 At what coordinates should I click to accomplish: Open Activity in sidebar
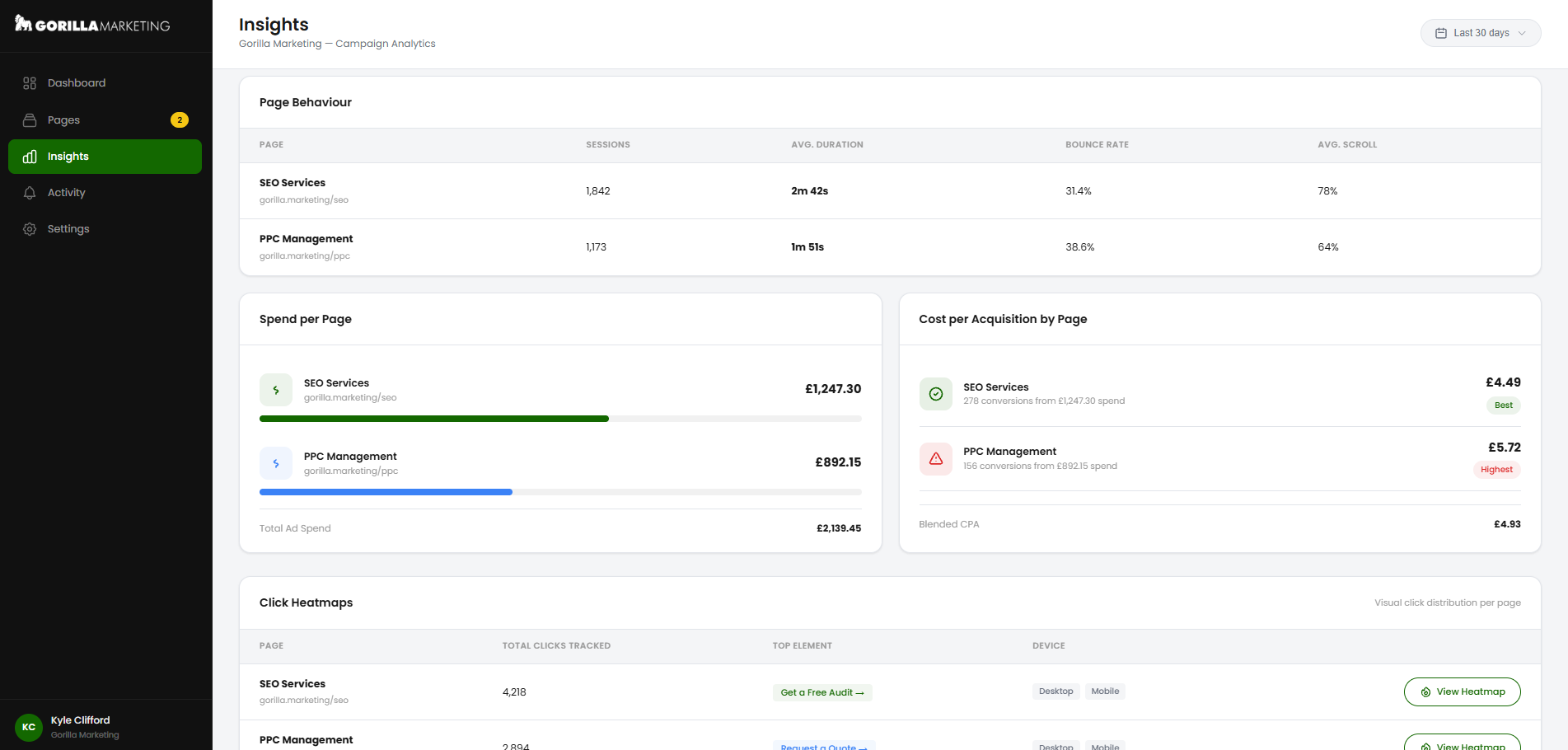click(x=105, y=193)
